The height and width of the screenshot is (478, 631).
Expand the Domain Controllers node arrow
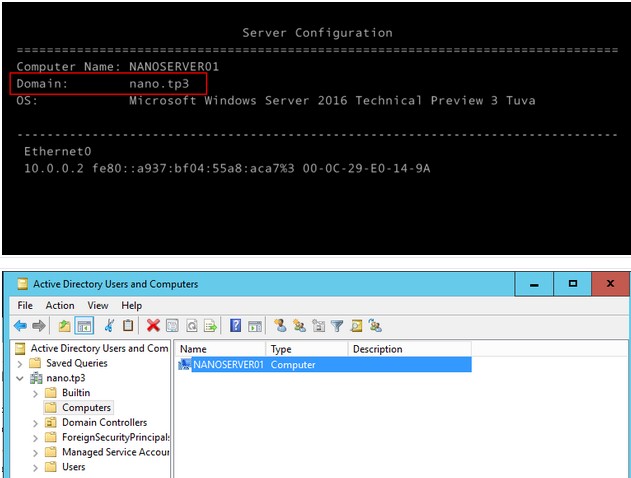click(x=36, y=423)
